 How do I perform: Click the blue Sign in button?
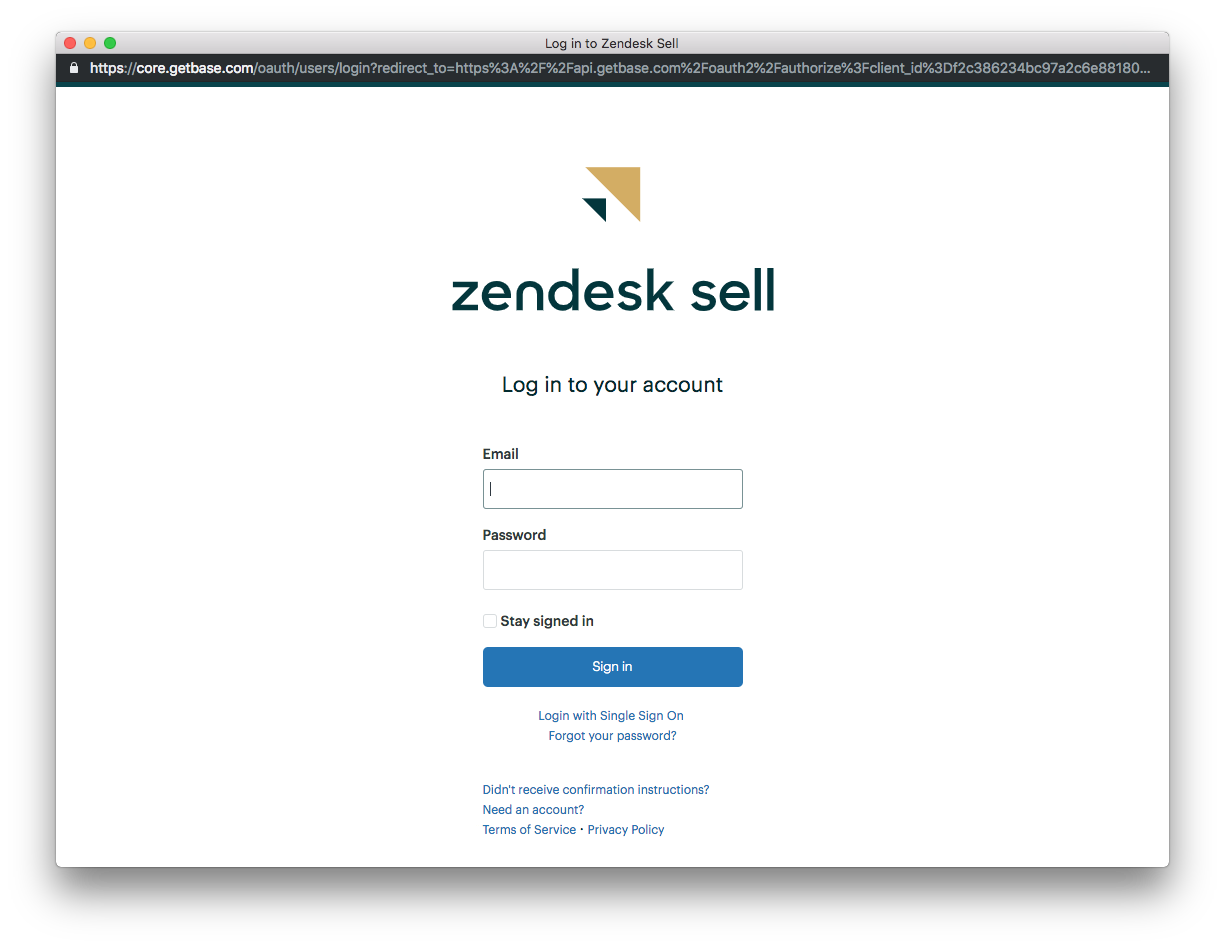pos(613,667)
